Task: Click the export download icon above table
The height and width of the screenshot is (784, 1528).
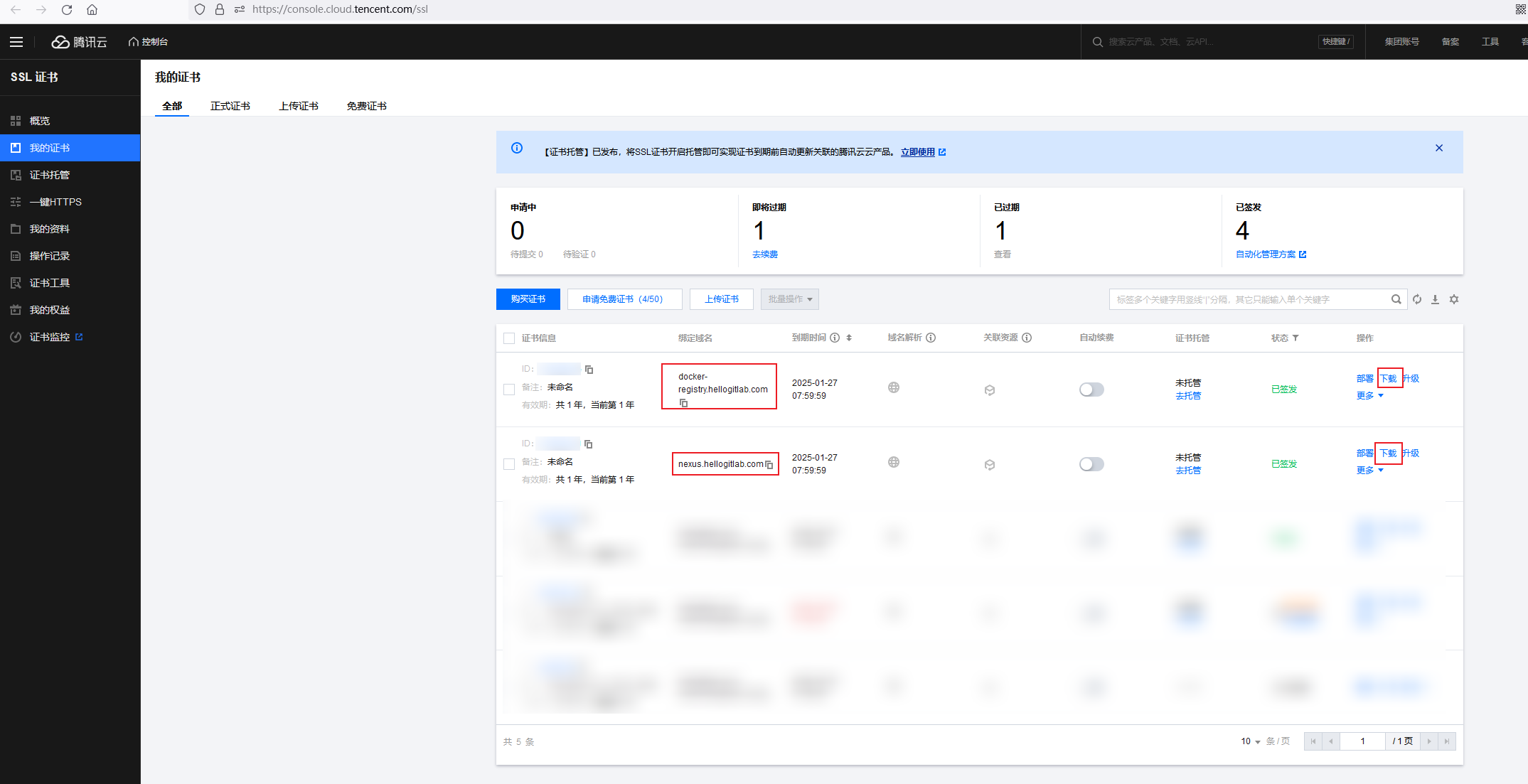Action: 1436,299
